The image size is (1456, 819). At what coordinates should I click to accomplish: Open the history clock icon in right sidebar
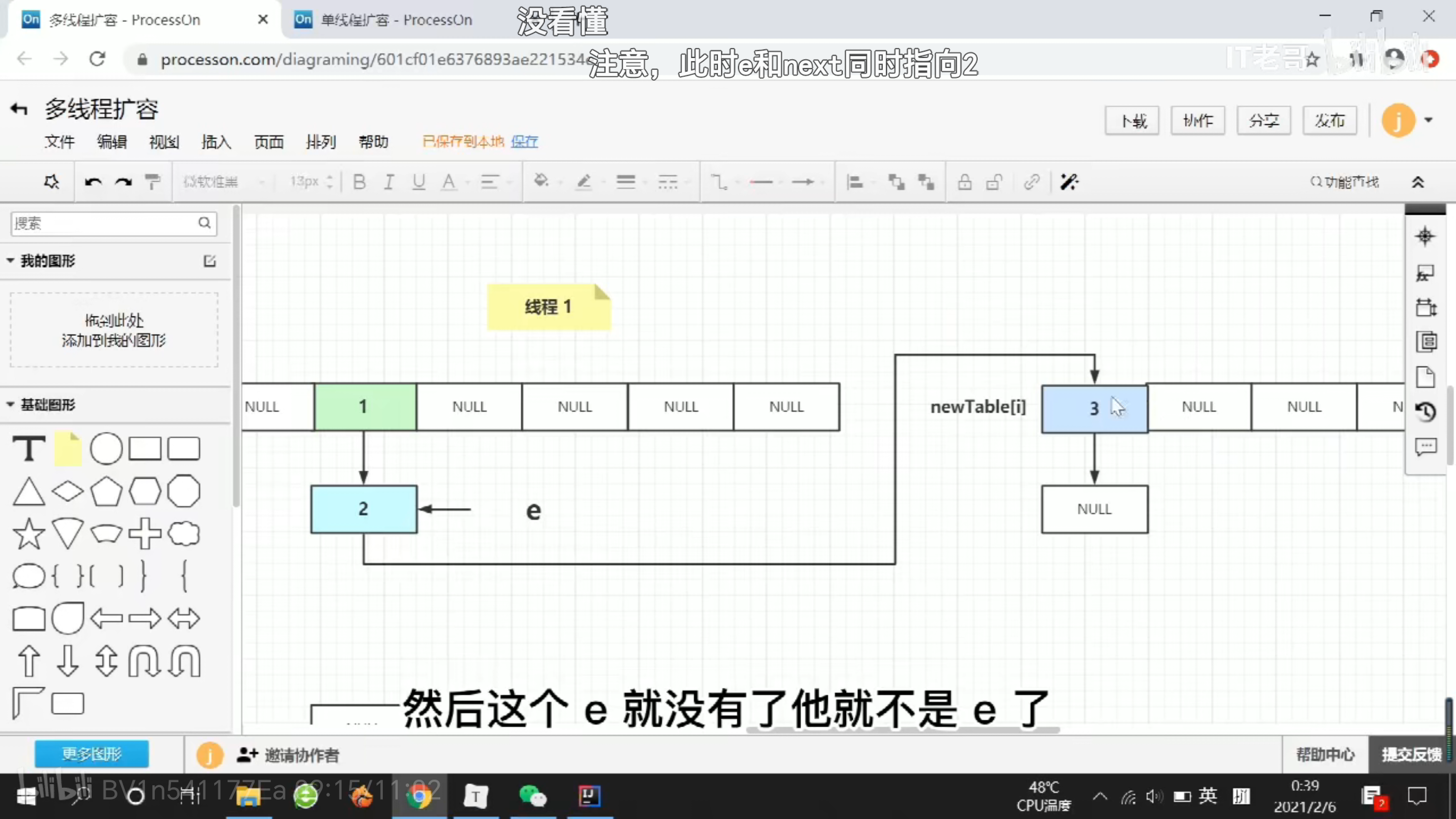pyautogui.click(x=1425, y=412)
